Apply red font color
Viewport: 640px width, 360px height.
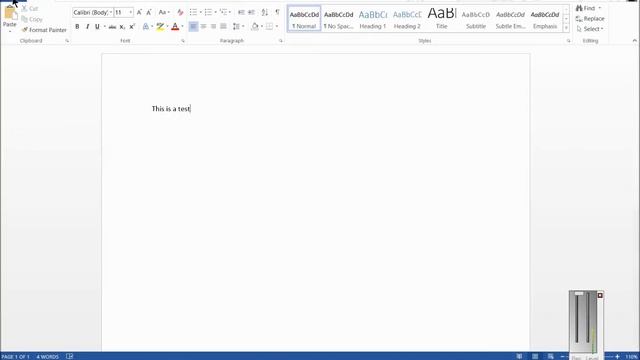(175, 27)
